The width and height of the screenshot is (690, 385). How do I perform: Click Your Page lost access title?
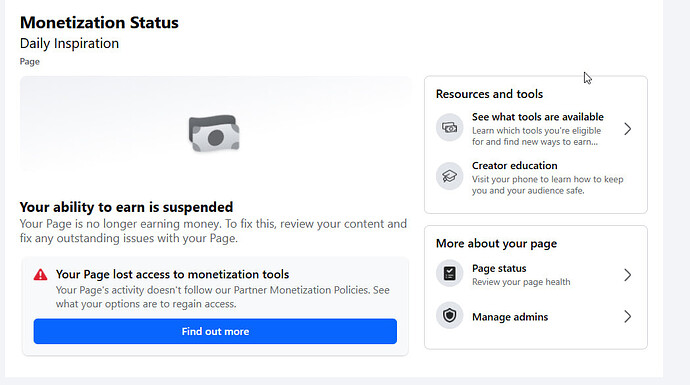coord(172,274)
